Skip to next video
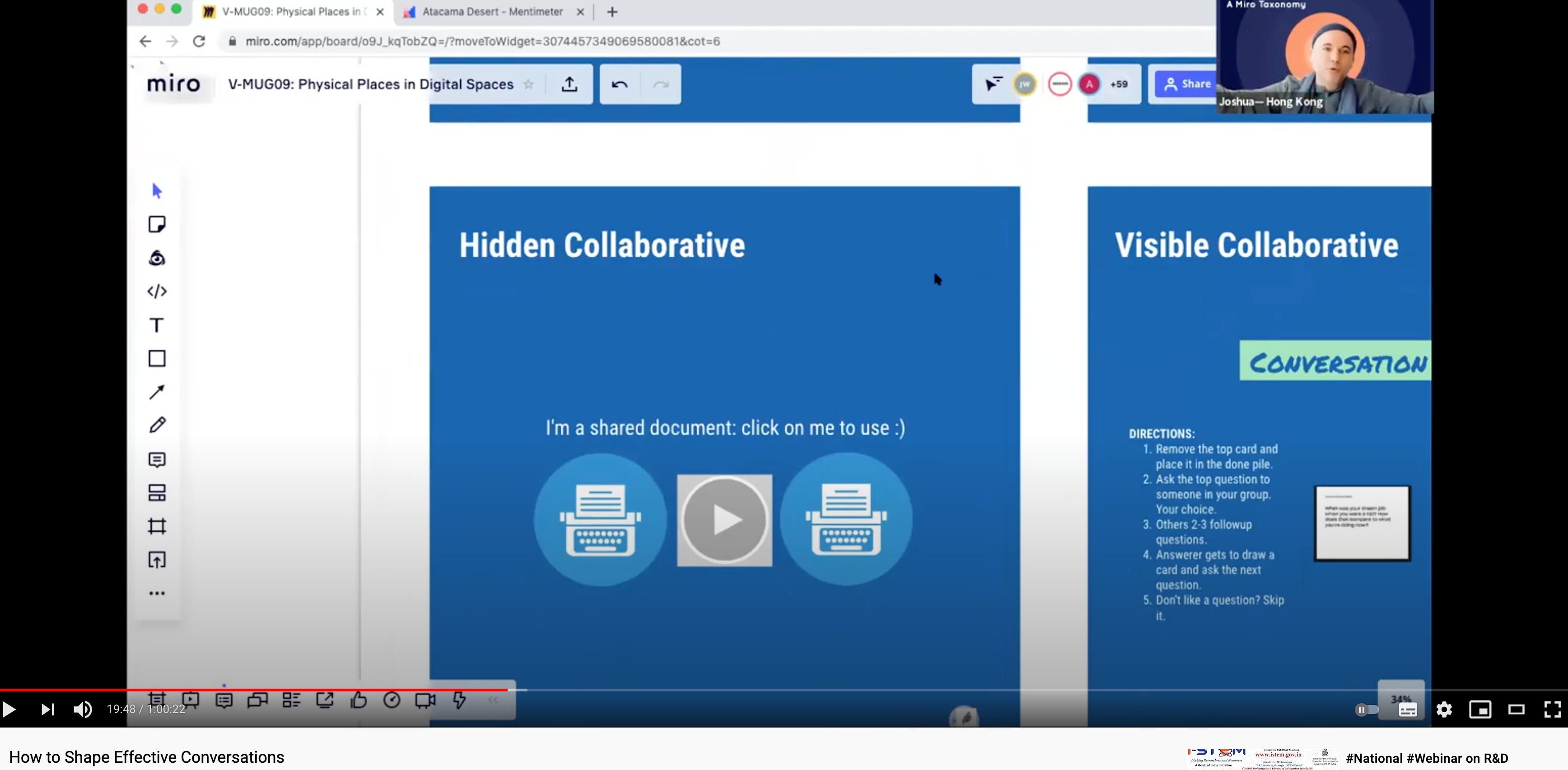 [47, 709]
